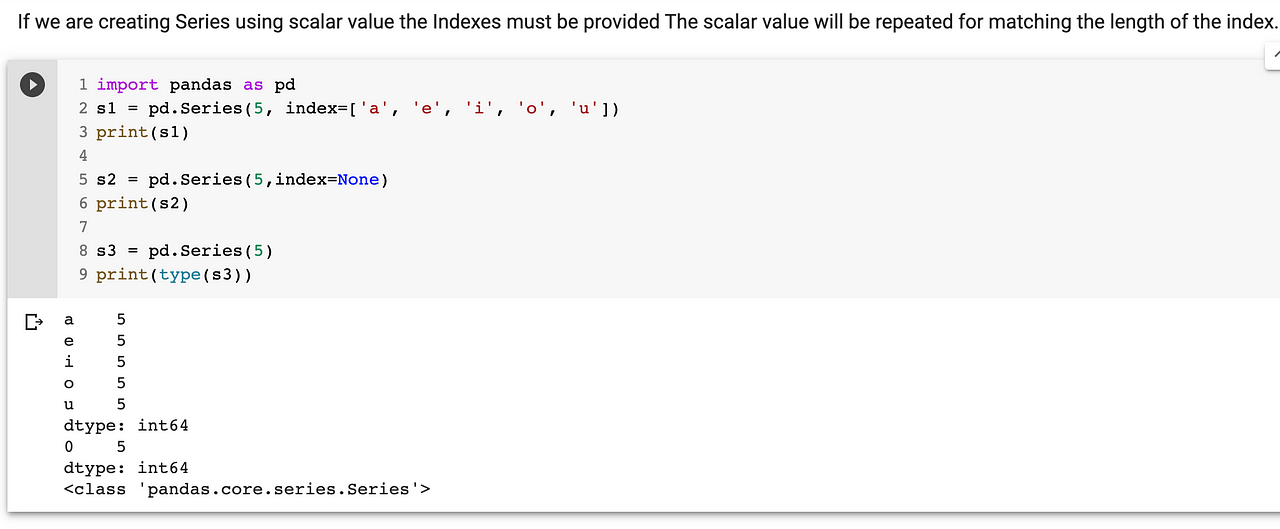This screenshot has width=1280, height=529.
Task: Click the print(s2) statement
Action: pyautogui.click(x=143, y=203)
